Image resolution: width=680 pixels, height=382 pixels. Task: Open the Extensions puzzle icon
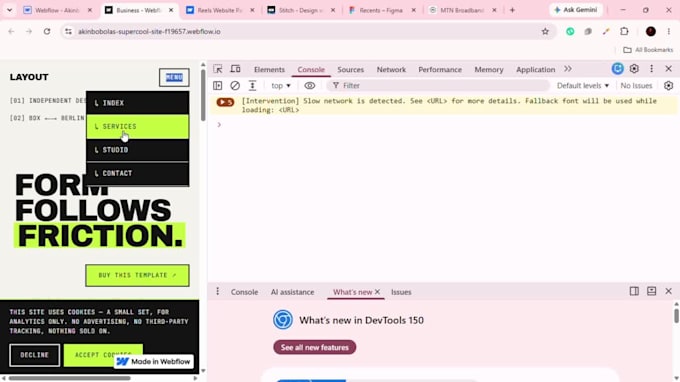pyautogui.click(x=624, y=31)
